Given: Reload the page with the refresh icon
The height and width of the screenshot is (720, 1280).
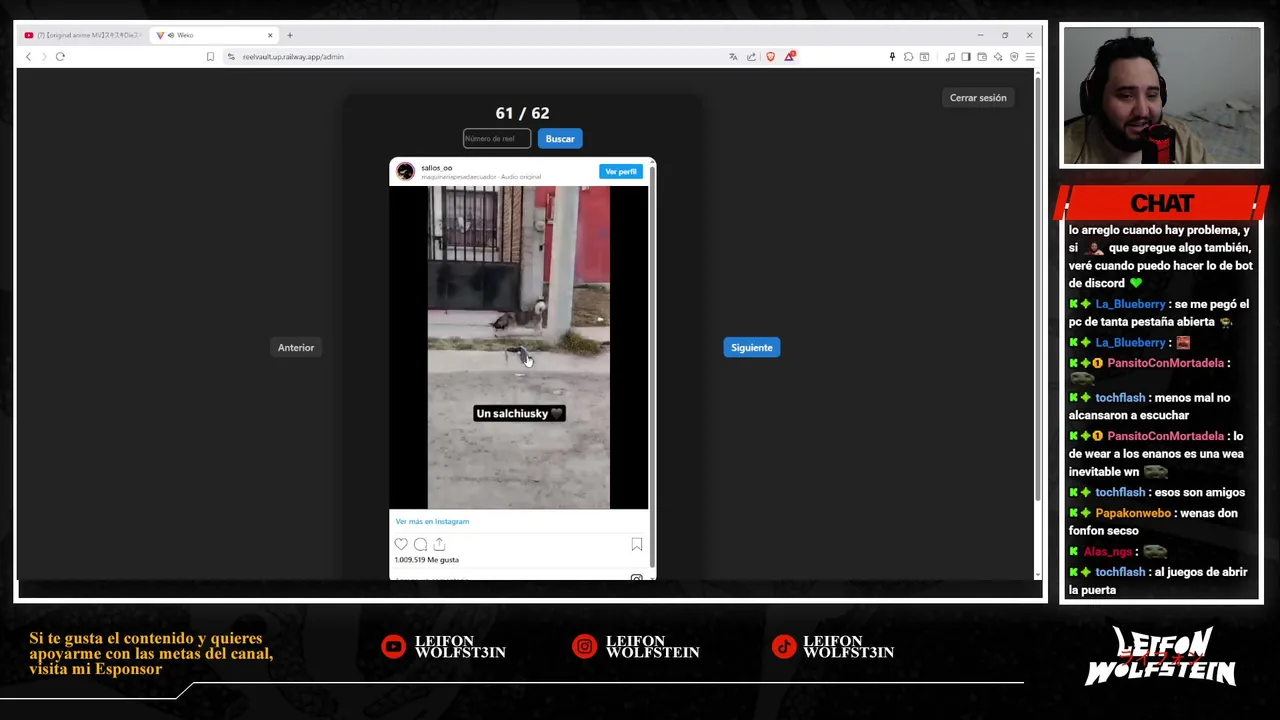Looking at the screenshot, I should [60, 57].
